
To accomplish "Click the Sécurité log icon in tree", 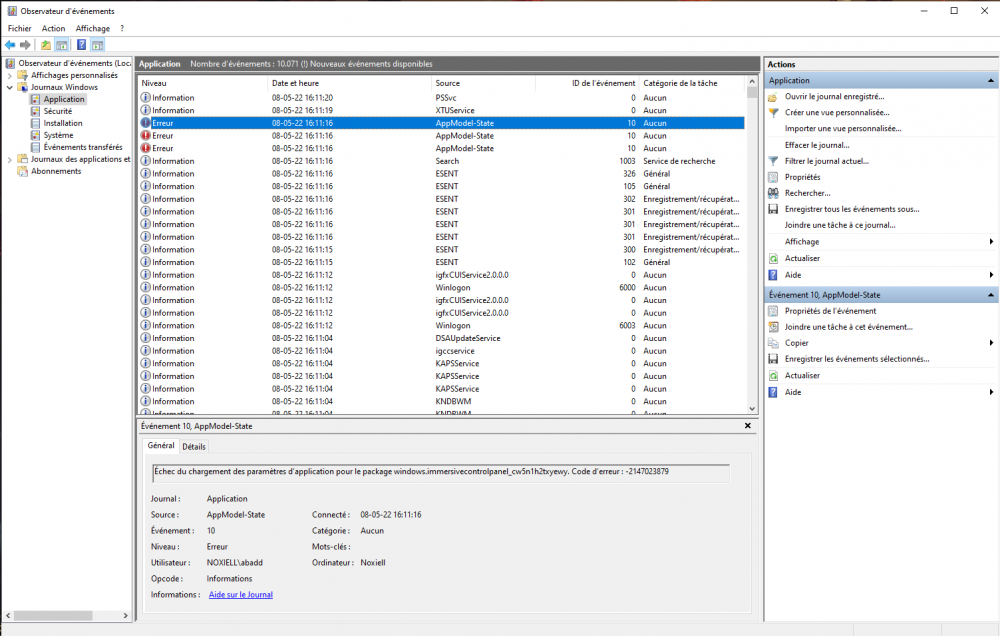I will click(x=37, y=111).
